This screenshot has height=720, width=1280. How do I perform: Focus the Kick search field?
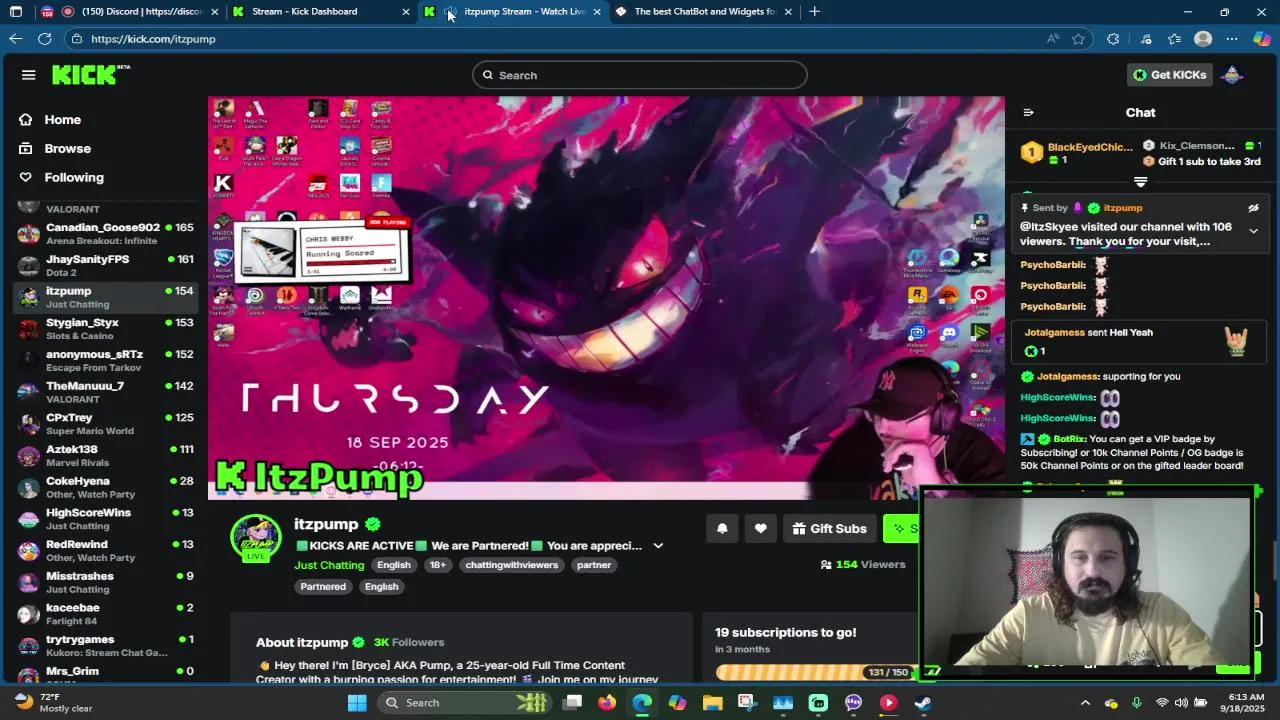[x=640, y=75]
